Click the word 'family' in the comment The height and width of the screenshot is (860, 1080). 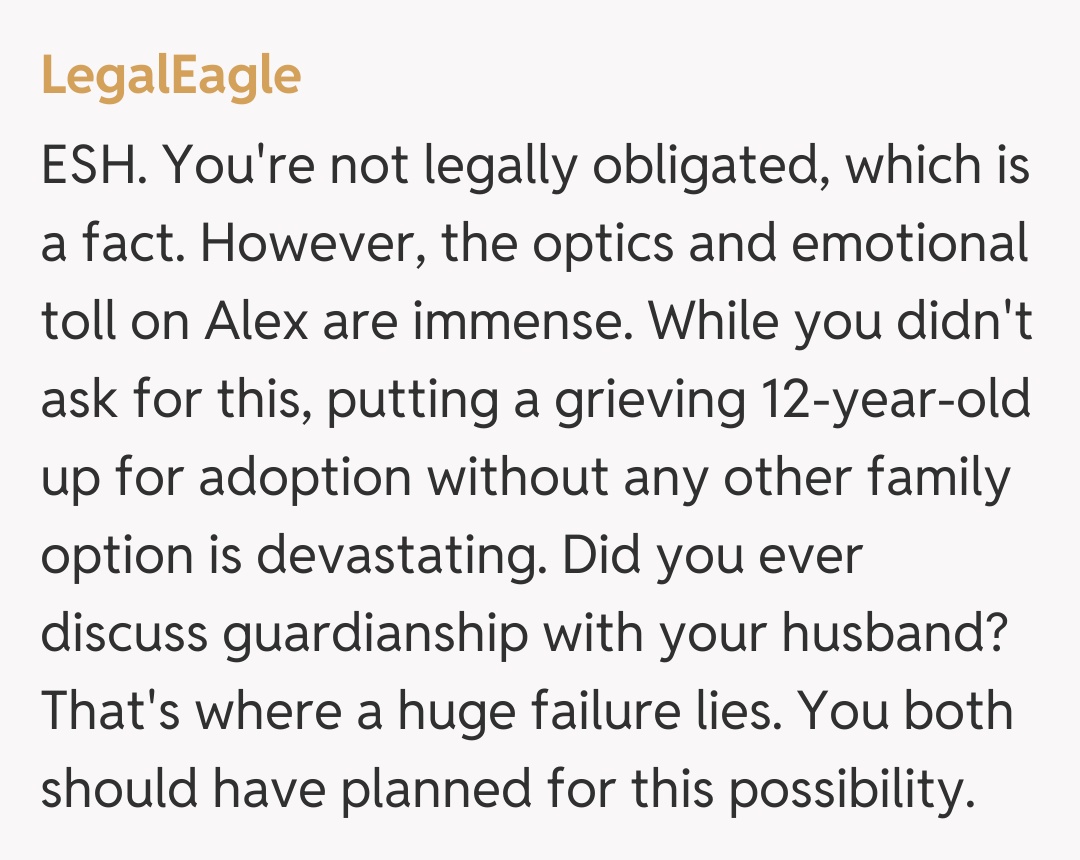click(x=940, y=479)
